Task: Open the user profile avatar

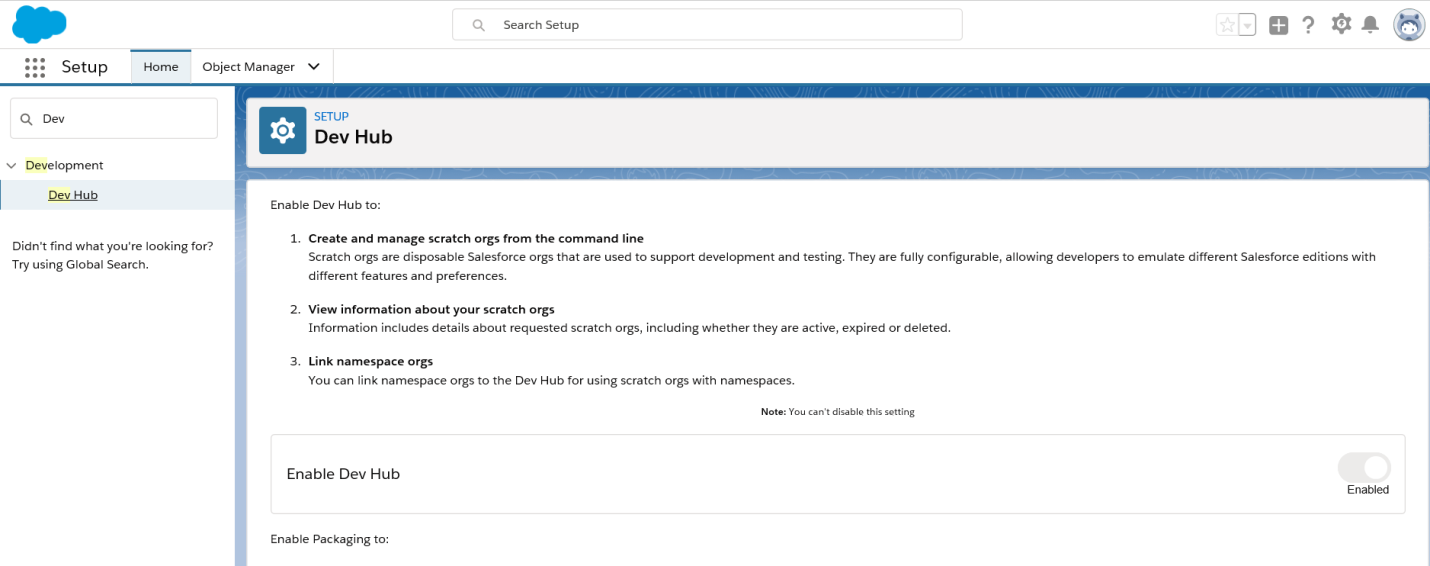Action: pos(1409,25)
